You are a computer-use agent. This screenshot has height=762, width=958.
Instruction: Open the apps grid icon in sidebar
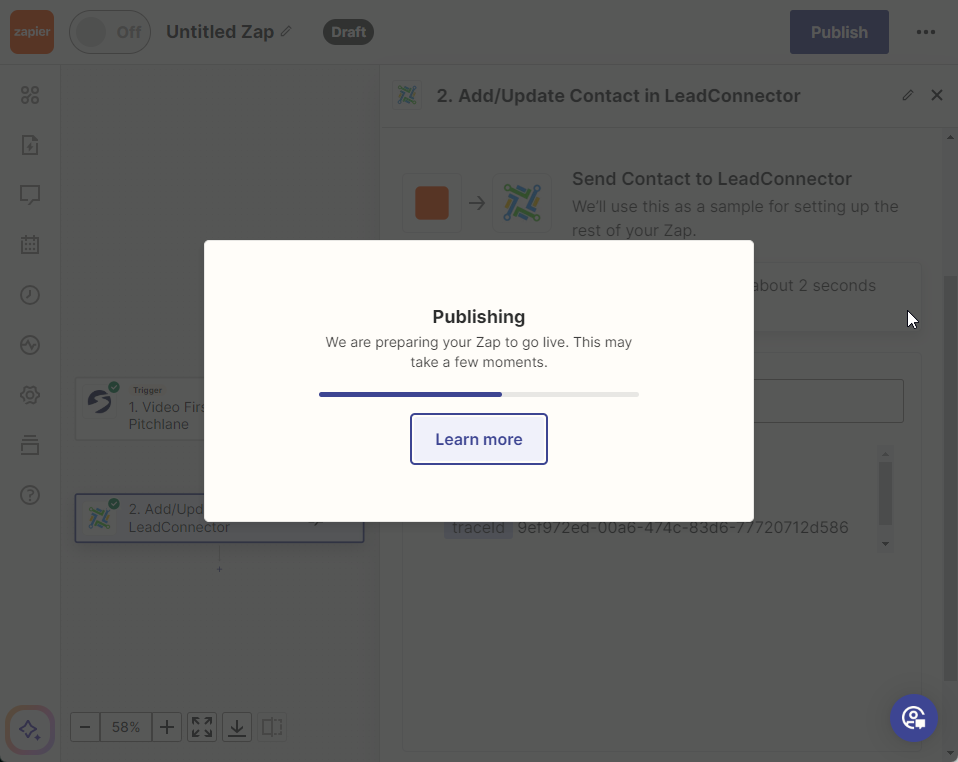point(30,95)
